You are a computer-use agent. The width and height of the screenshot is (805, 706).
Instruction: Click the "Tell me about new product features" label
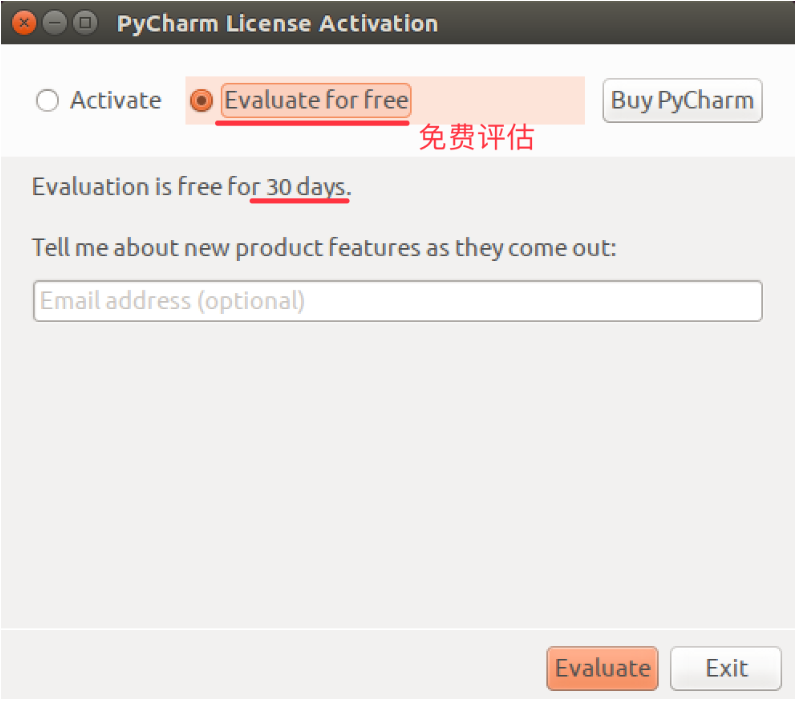pos(324,247)
